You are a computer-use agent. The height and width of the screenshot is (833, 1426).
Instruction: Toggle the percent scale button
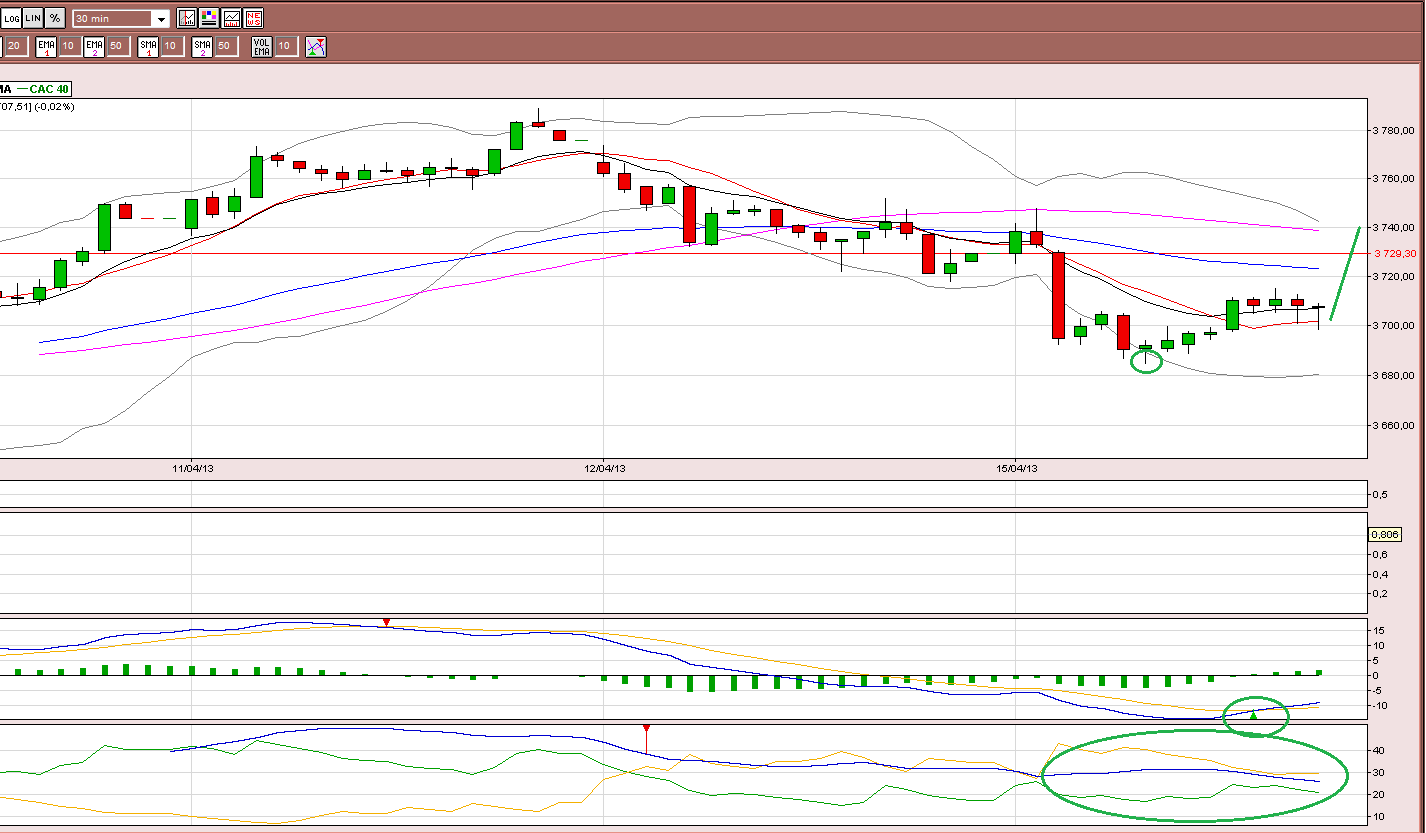[55, 18]
